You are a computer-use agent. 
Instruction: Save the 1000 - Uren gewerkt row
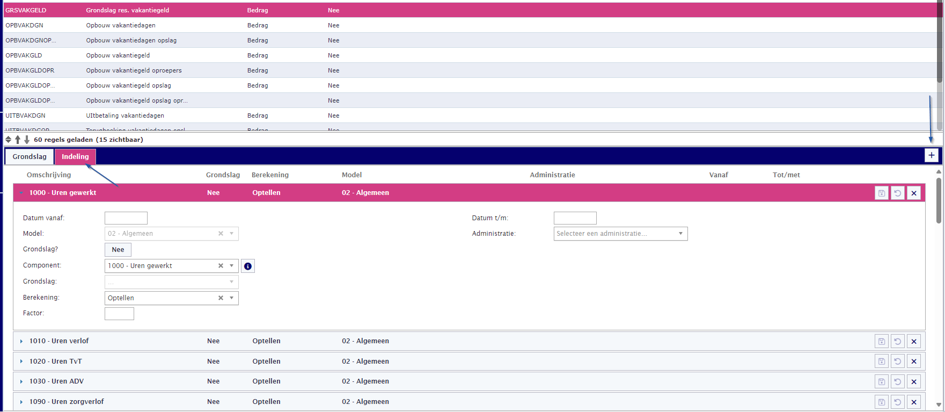coord(881,193)
